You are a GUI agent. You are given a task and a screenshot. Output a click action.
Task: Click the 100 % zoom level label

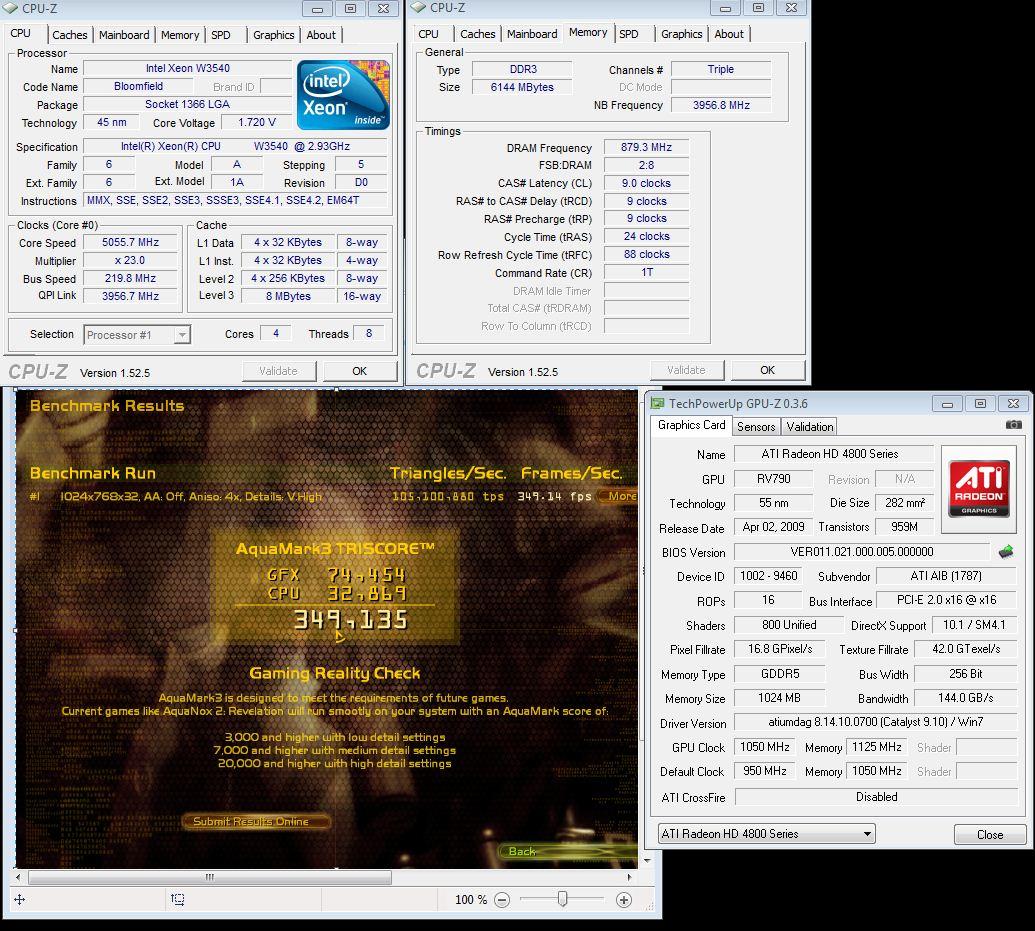(x=471, y=899)
